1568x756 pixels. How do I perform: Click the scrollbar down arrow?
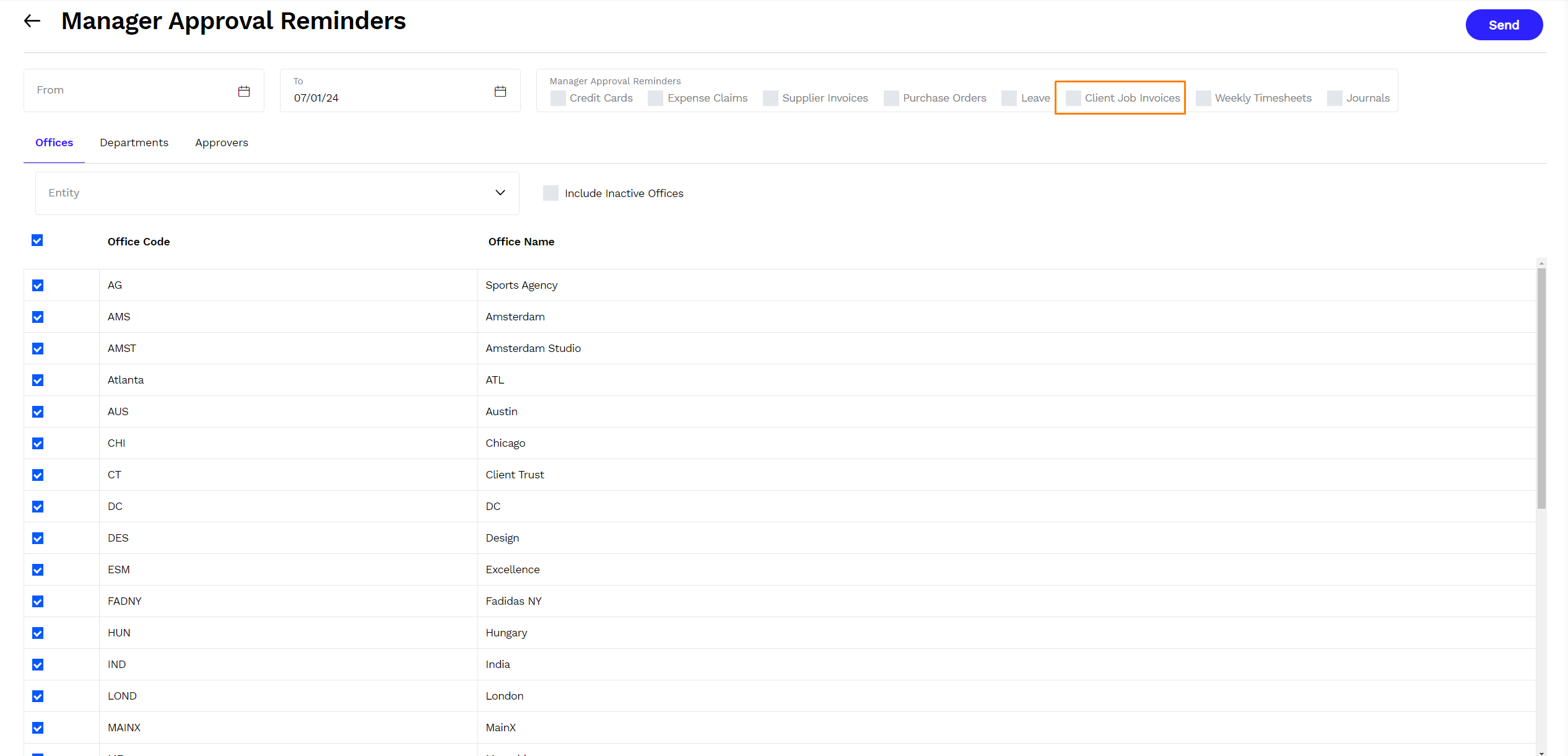pos(1541,752)
